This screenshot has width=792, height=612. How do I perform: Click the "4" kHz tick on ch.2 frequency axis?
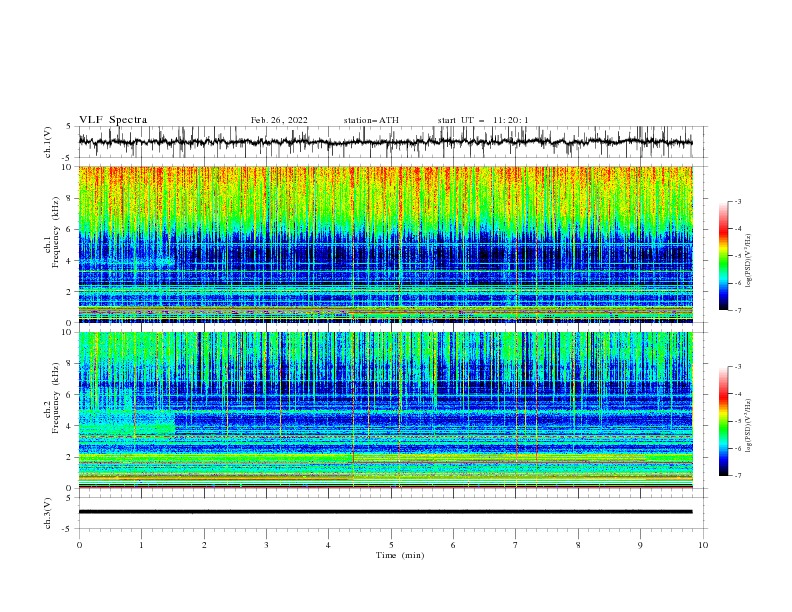click(70, 426)
